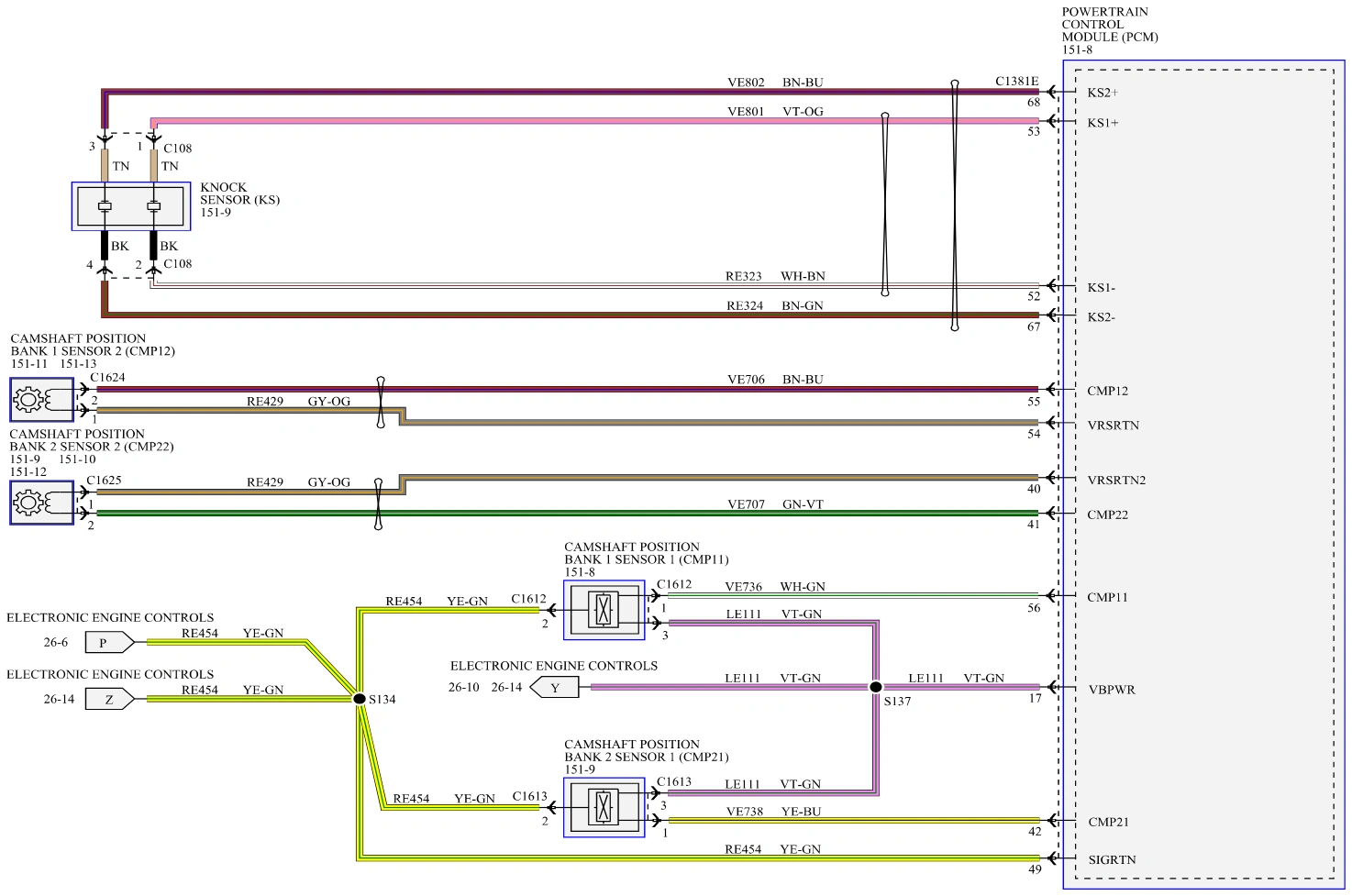
Task: Select the KS2- pin label
Action: coord(1102,317)
